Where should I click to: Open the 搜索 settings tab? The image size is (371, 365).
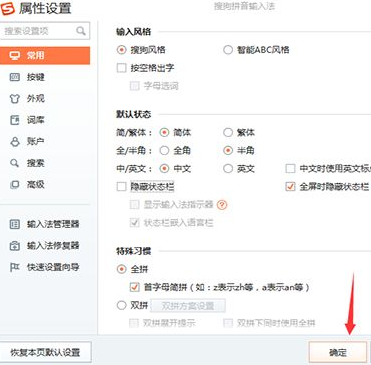[45, 163]
